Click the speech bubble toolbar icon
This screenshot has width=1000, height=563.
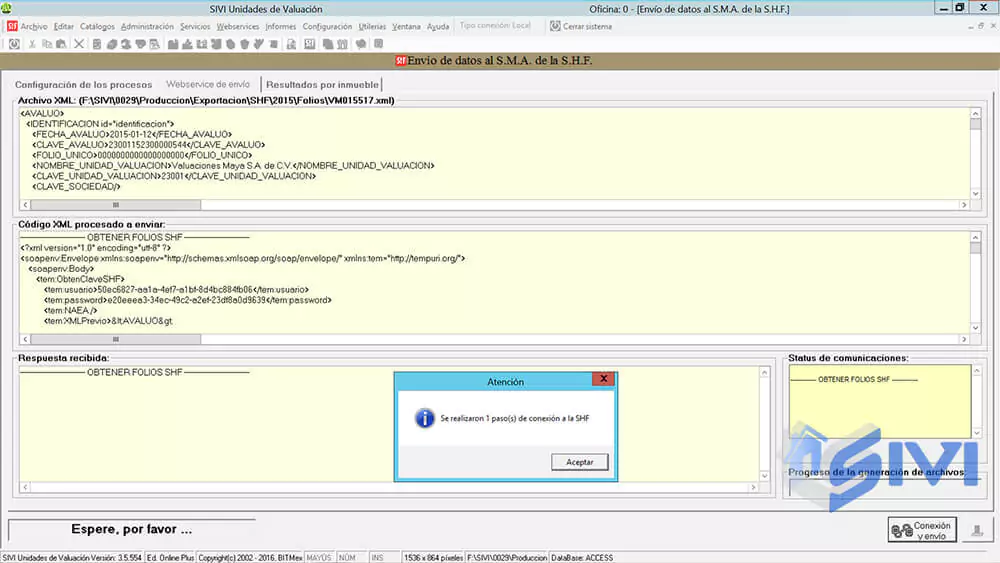[361, 44]
